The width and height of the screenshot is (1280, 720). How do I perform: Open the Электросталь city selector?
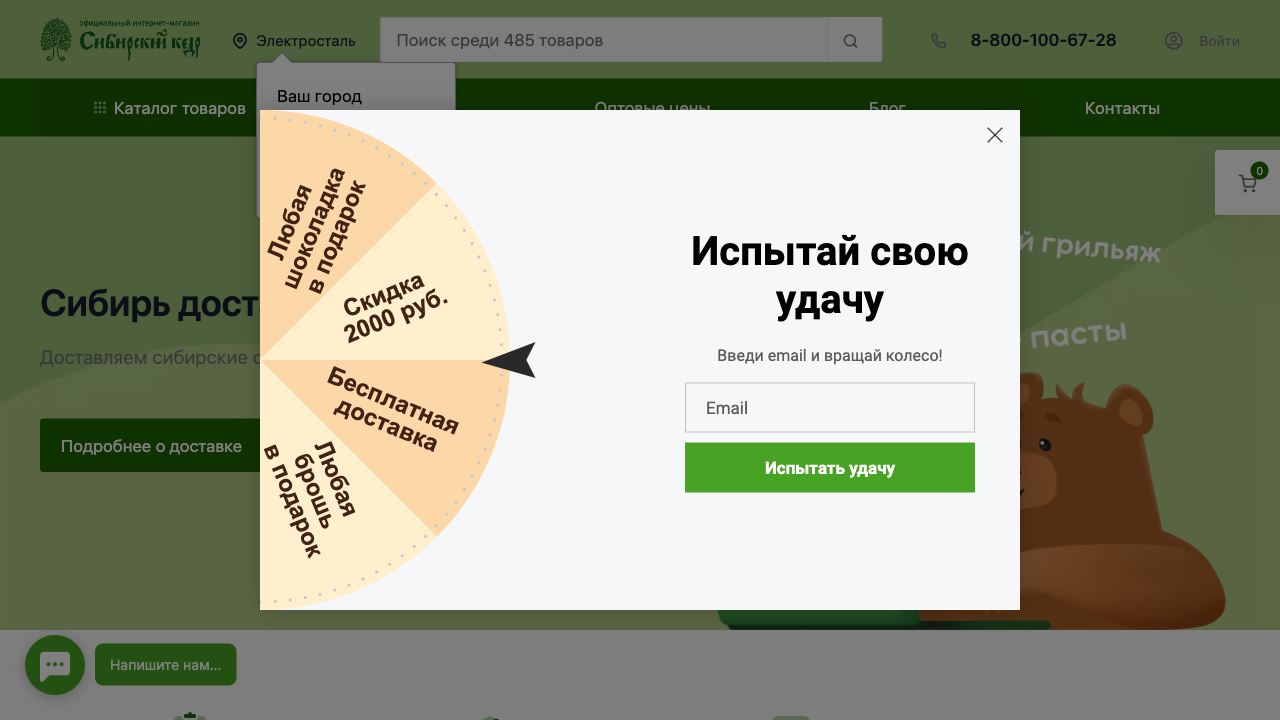click(305, 41)
